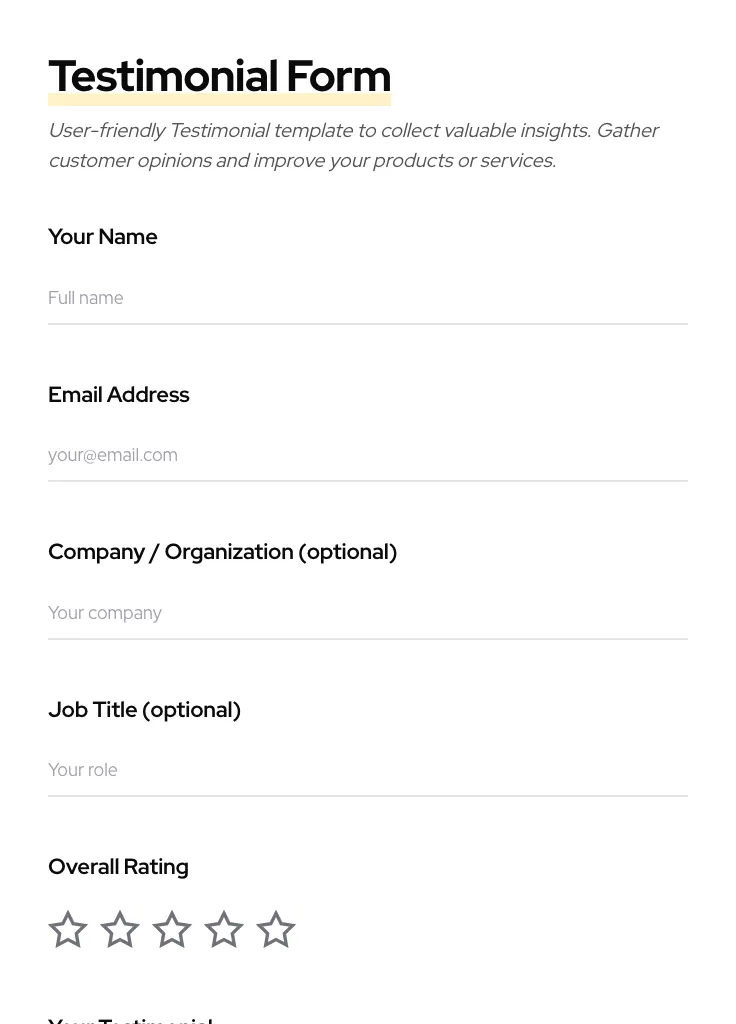This screenshot has width=736, height=1024.
Task: Click the italic form description paragraph
Action: tap(353, 145)
